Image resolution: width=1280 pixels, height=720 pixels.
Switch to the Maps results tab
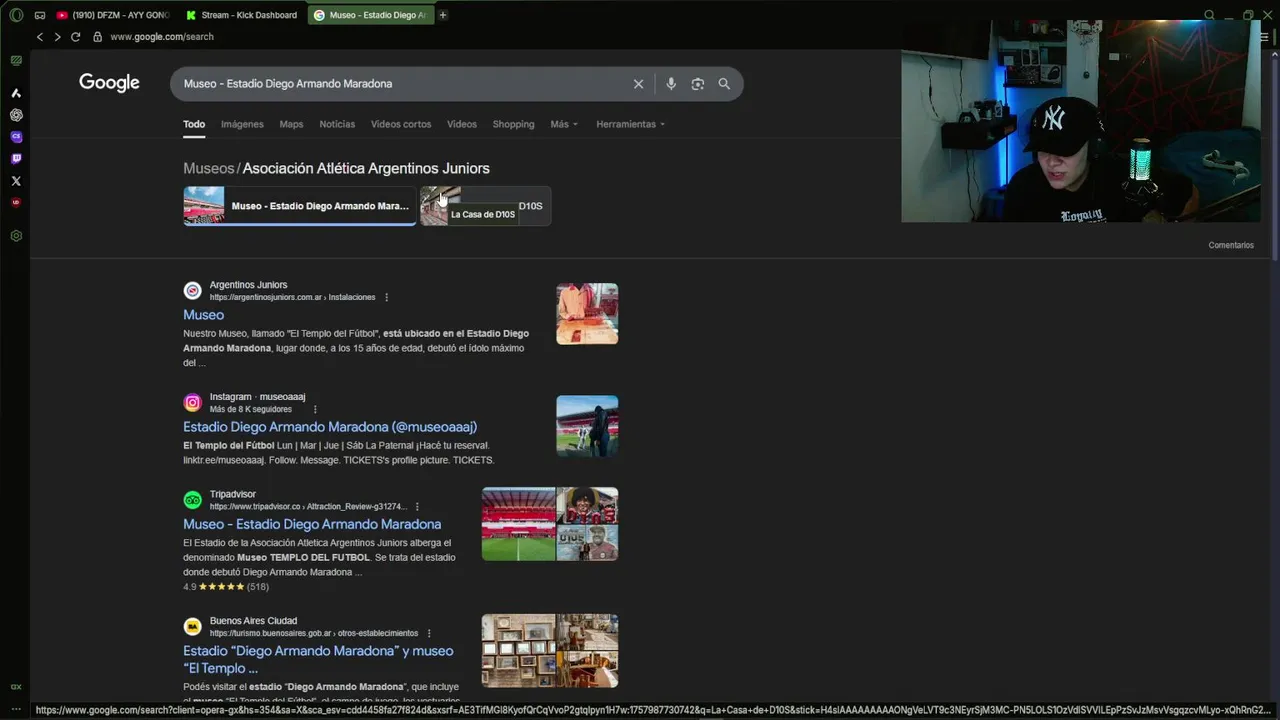pyautogui.click(x=291, y=124)
